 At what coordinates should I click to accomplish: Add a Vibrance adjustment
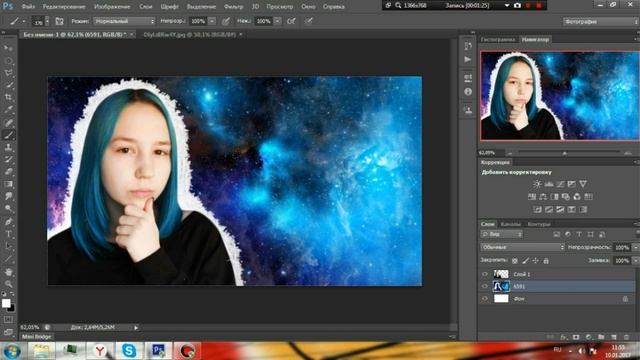click(x=583, y=184)
